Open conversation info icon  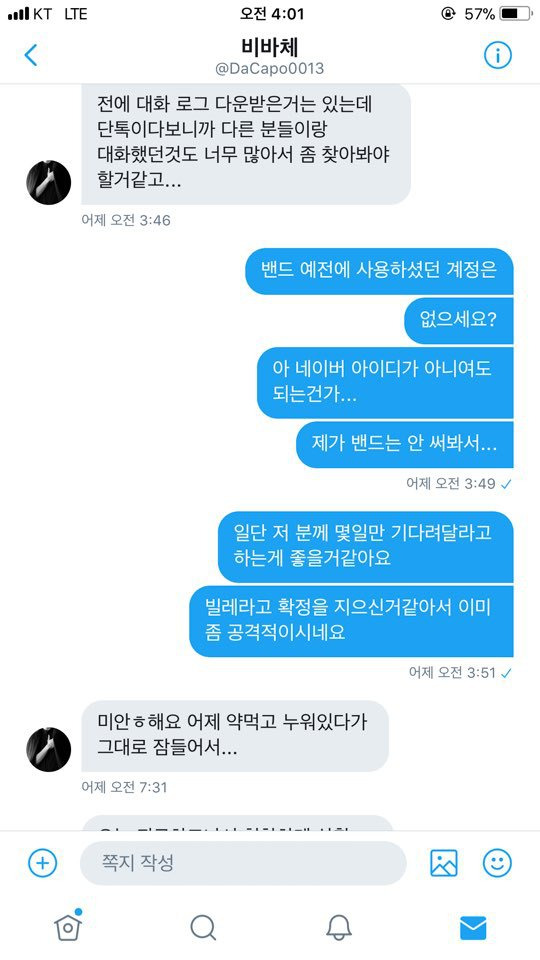click(498, 56)
